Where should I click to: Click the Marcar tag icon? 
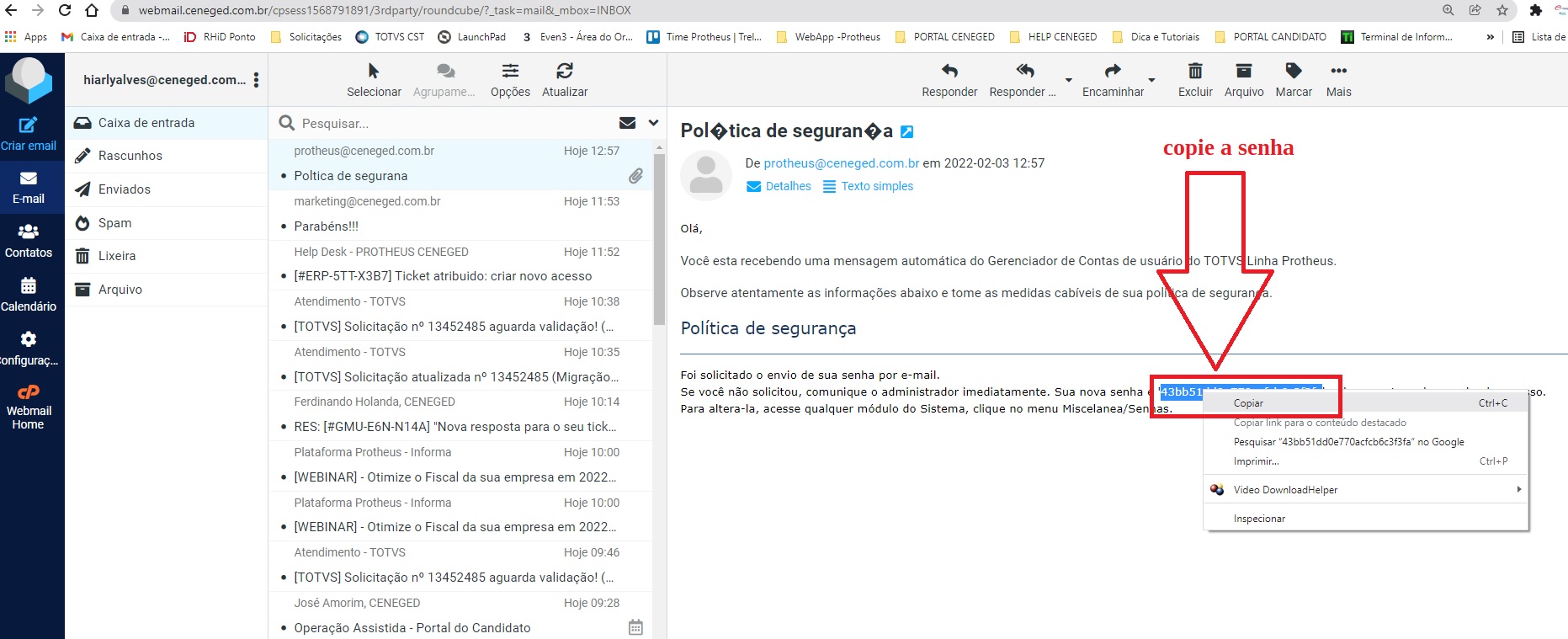[1294, 72]
